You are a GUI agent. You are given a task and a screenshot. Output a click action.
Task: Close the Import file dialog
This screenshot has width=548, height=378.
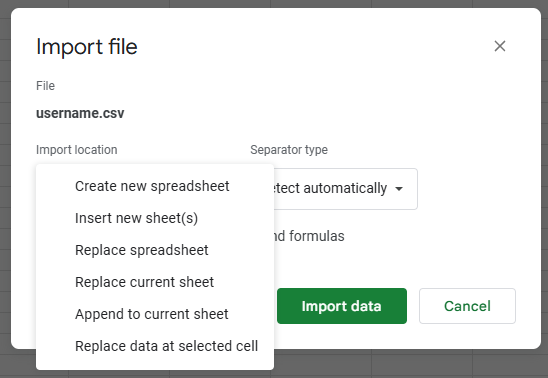pyautogui.click(x=499, y=46)
